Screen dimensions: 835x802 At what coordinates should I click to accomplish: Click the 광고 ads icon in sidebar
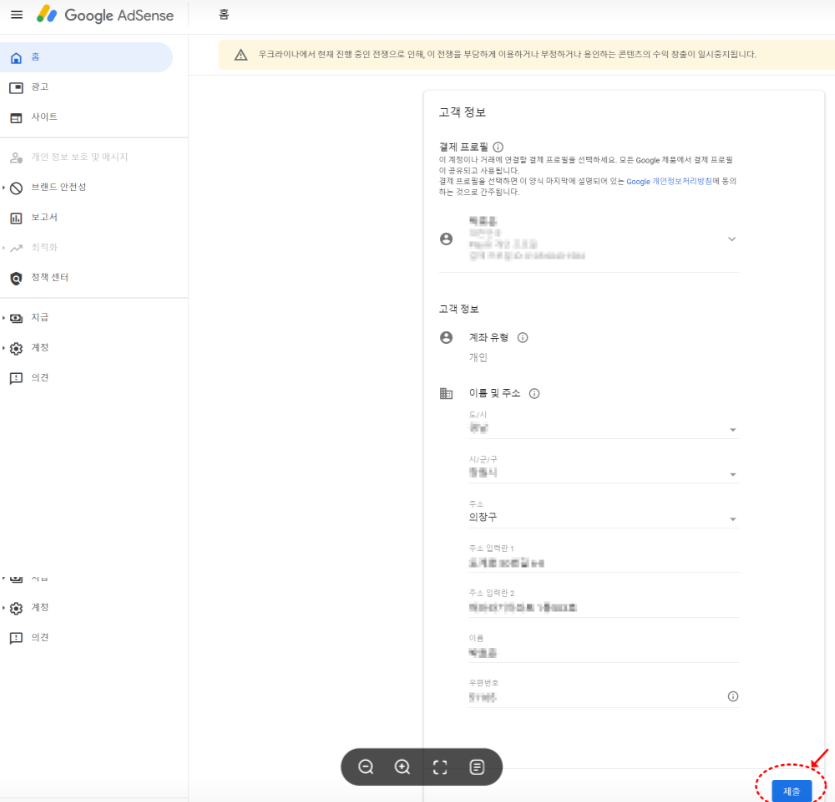click(17, 88)
